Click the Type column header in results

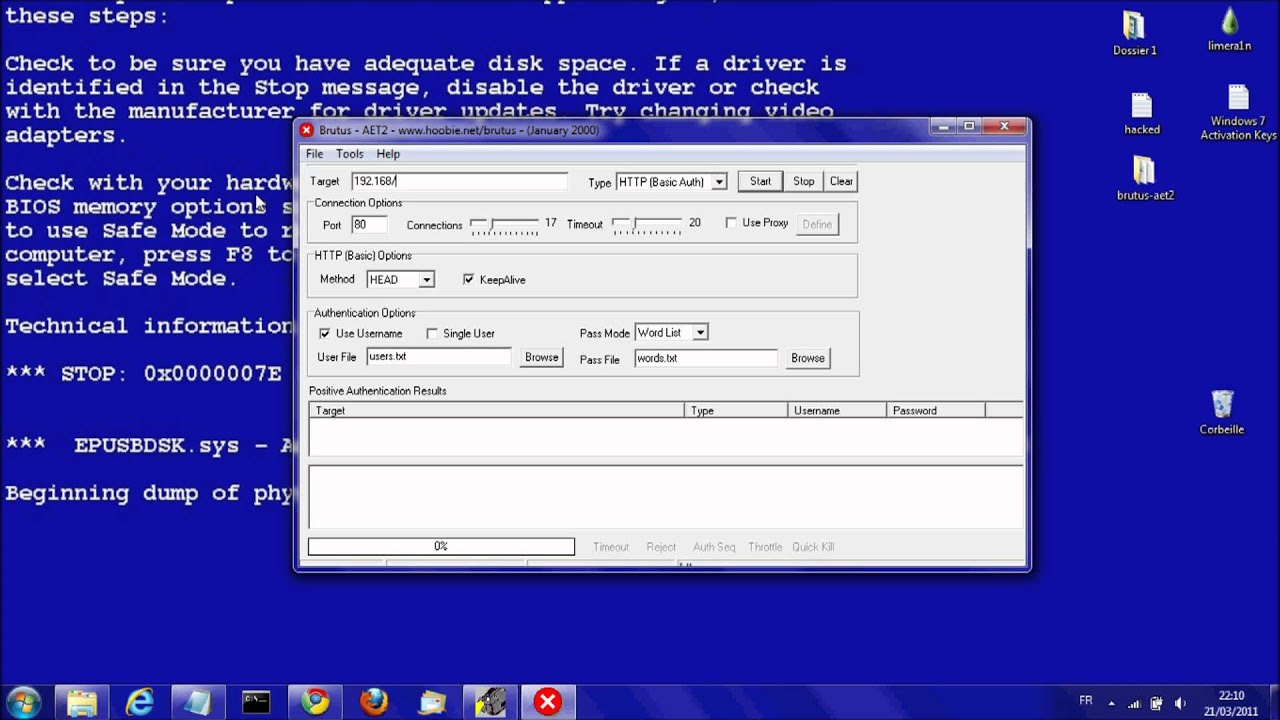tap(736, 411)
